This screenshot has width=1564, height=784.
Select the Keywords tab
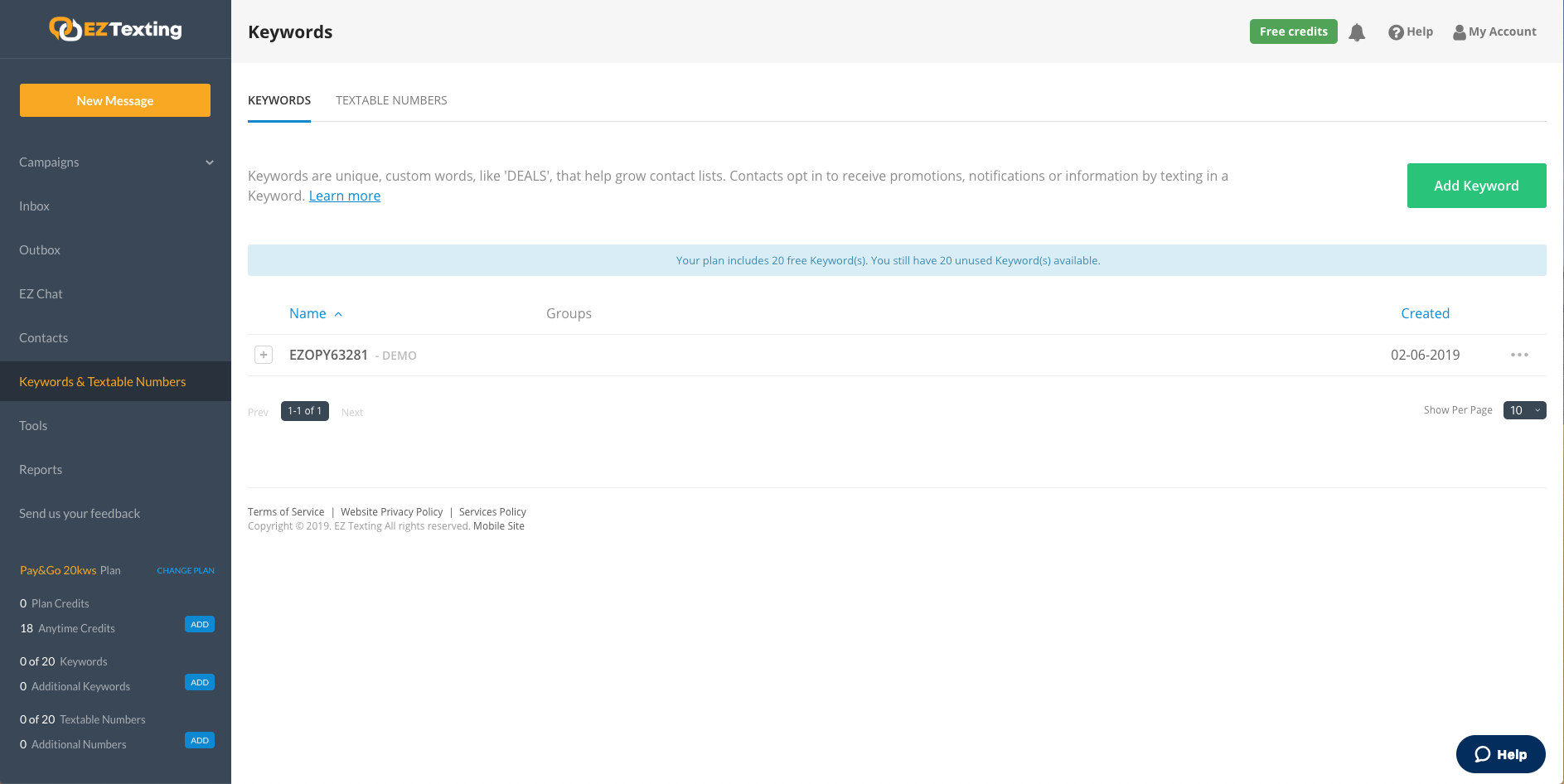pos(279,100)
